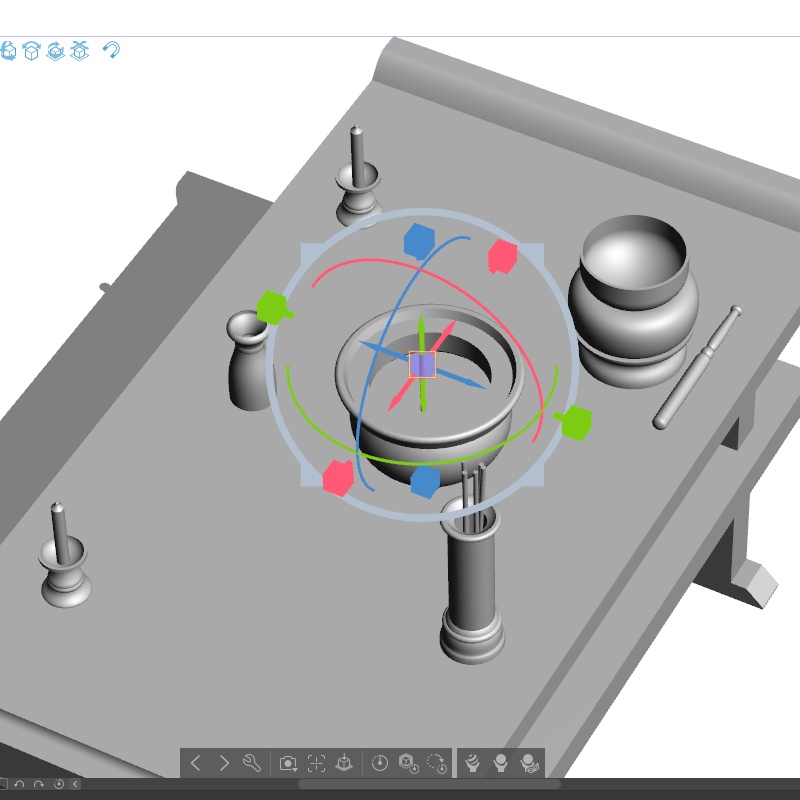The height and width of the screenshot is (800, 800).
Task: Click the timer dial icon in the bottom toolbar
Action: click(380, 762)
